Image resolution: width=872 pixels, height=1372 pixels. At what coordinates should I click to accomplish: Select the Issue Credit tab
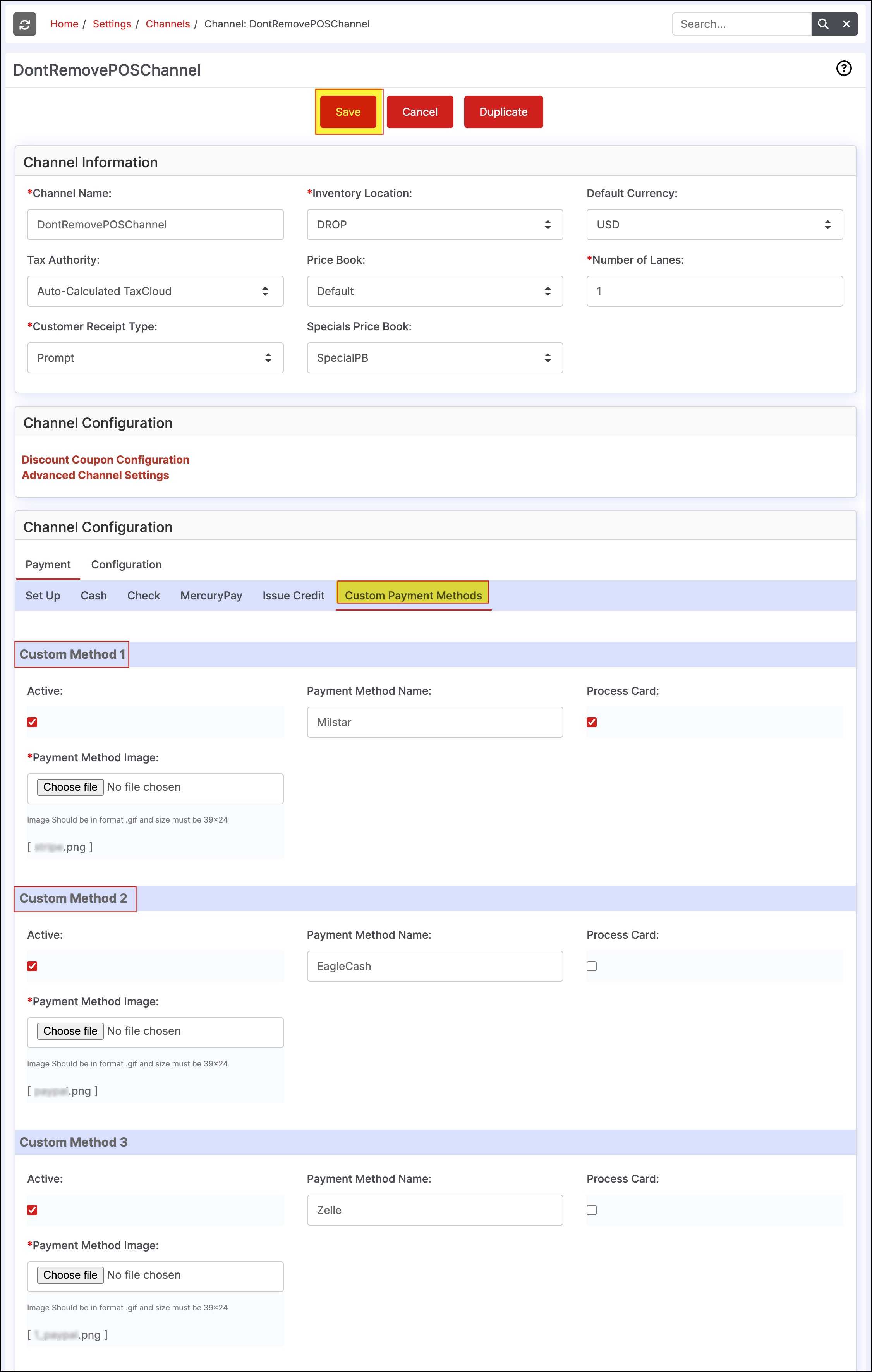(x=293, y=596)
